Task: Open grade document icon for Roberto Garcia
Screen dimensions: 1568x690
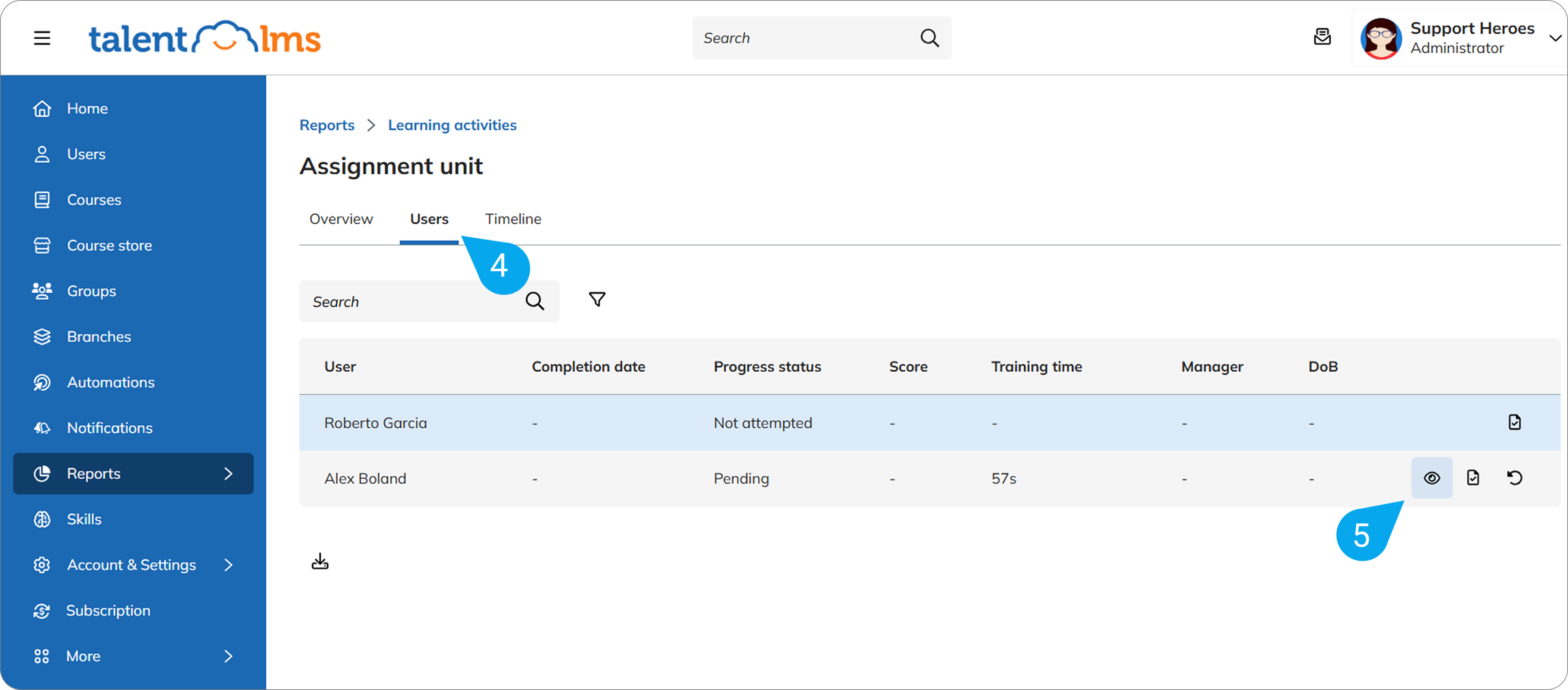Action: [x=1514, y=422]
